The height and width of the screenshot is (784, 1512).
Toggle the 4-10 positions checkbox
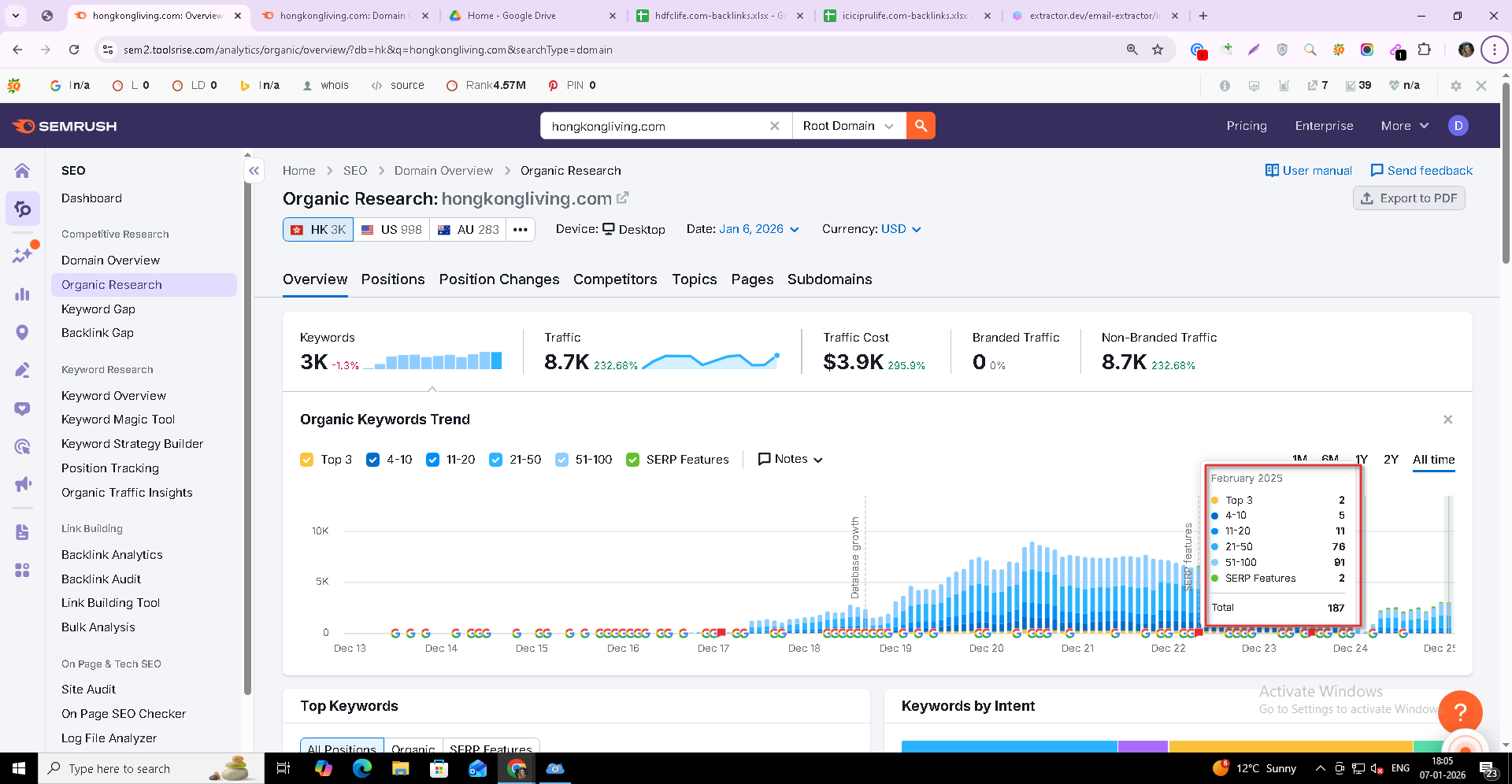pos(373,460)
